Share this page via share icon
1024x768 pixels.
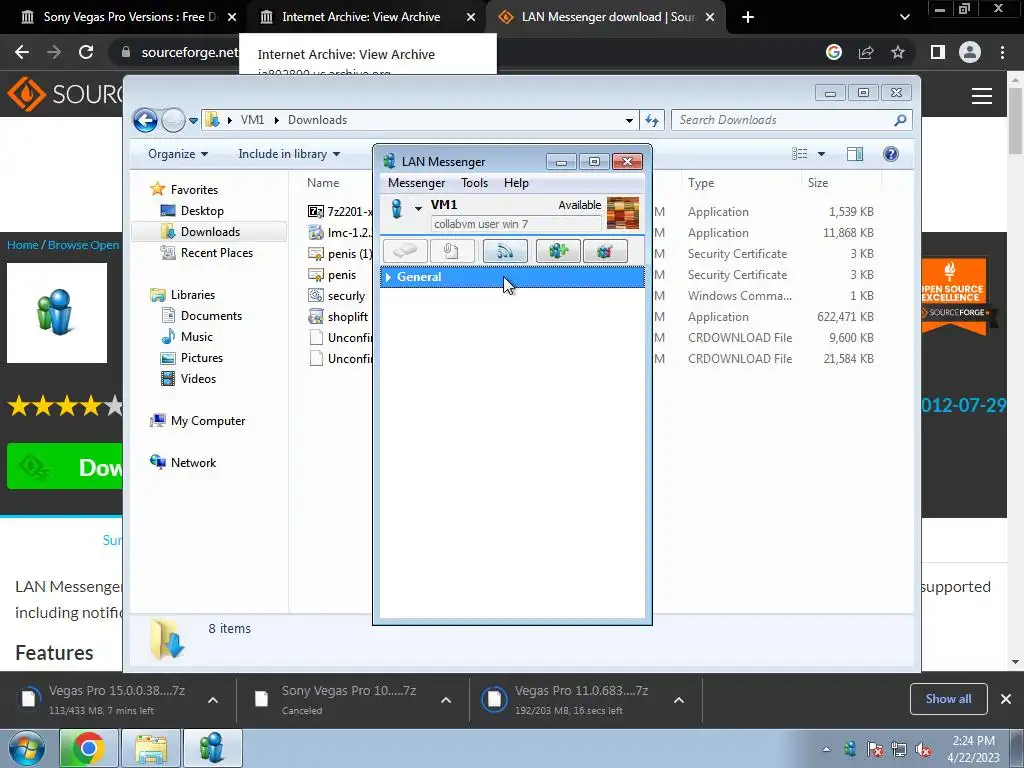click(866, 52)
